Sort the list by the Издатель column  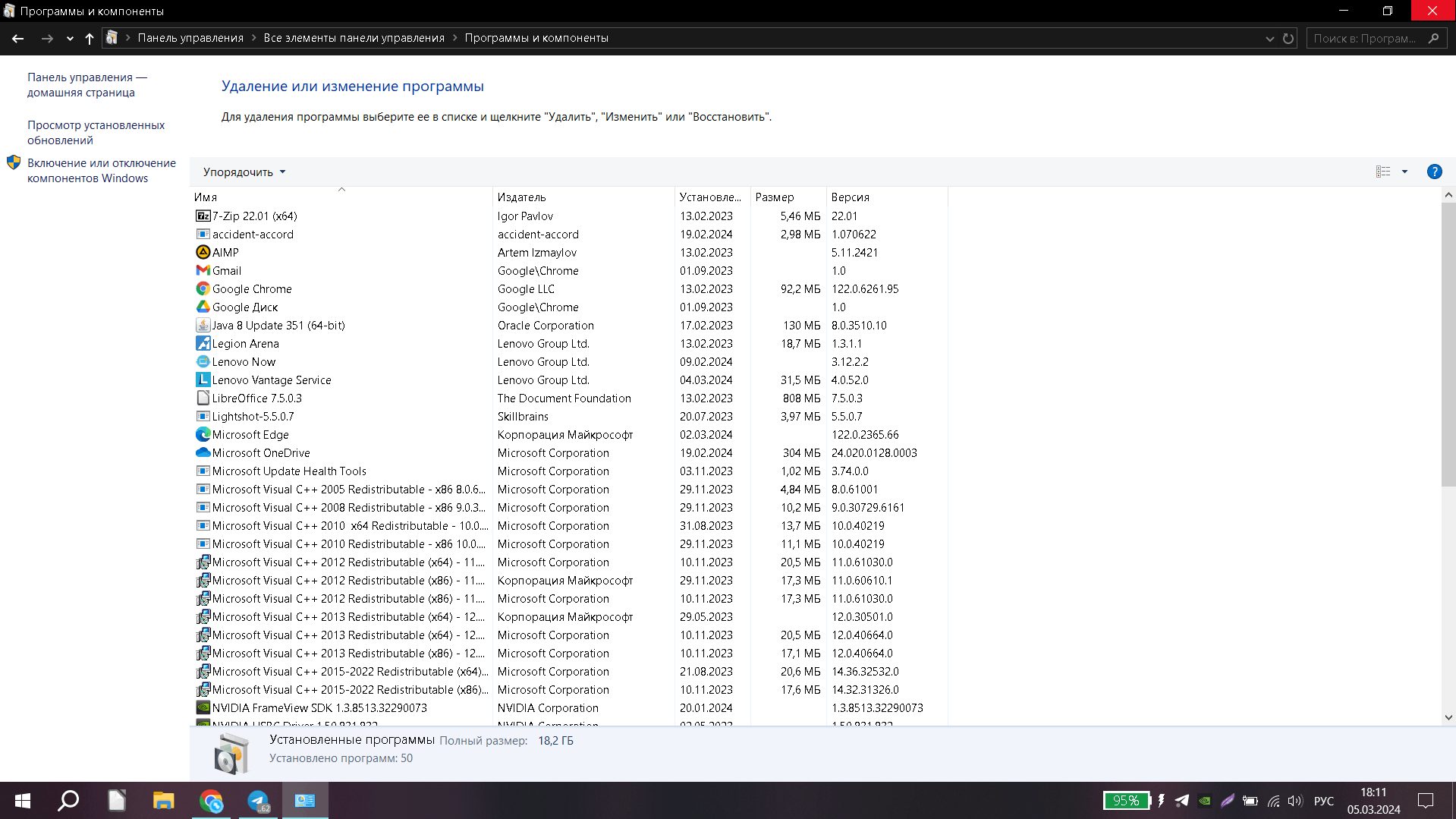click(x=583, y=197)
